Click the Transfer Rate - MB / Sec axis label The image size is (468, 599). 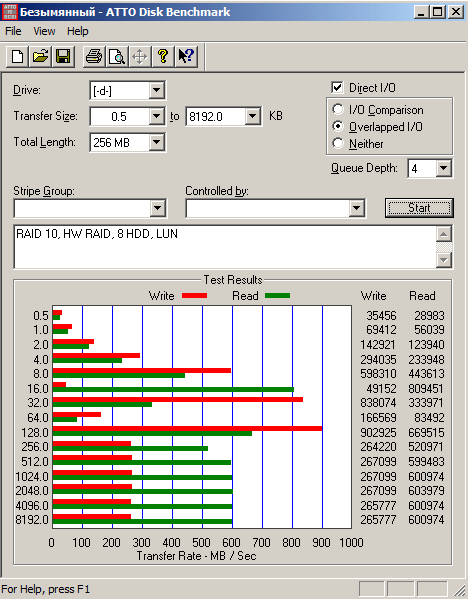click(x=196, y=555)
